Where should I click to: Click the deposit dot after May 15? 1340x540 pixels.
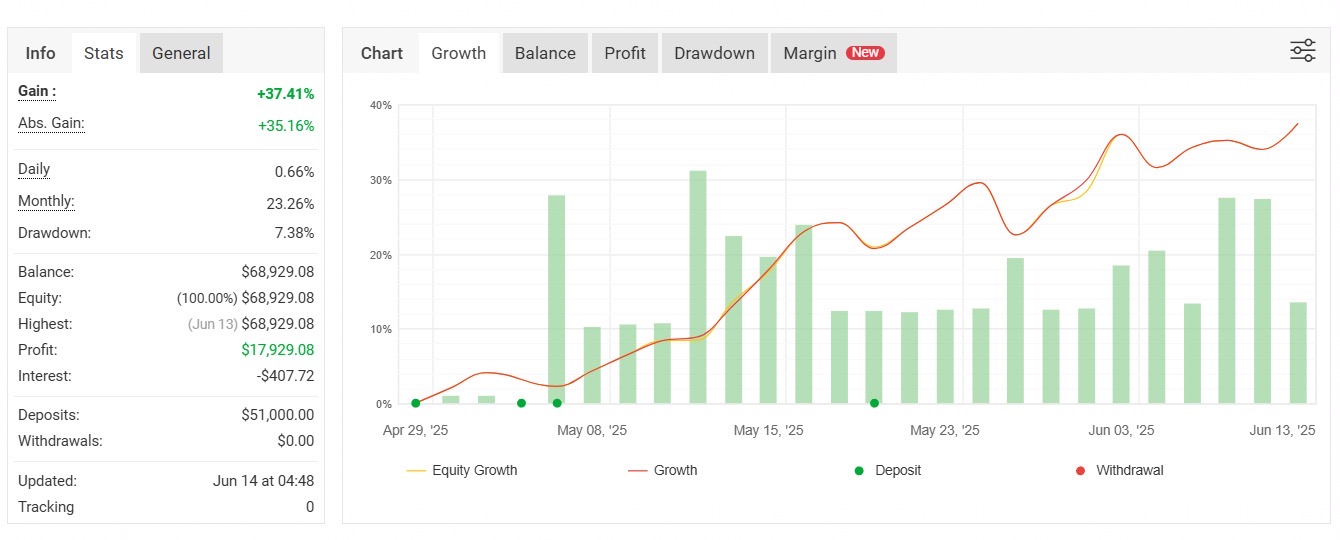tap(874, 403)
